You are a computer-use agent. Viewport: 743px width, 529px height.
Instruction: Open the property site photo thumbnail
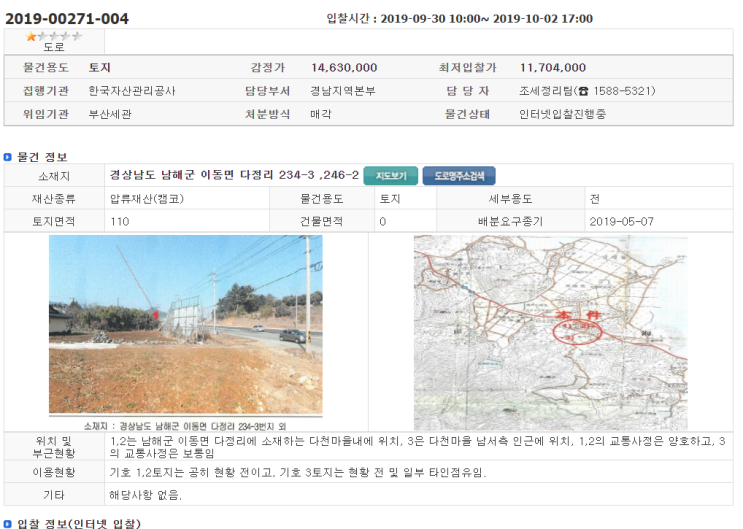(x=186, y=325)
